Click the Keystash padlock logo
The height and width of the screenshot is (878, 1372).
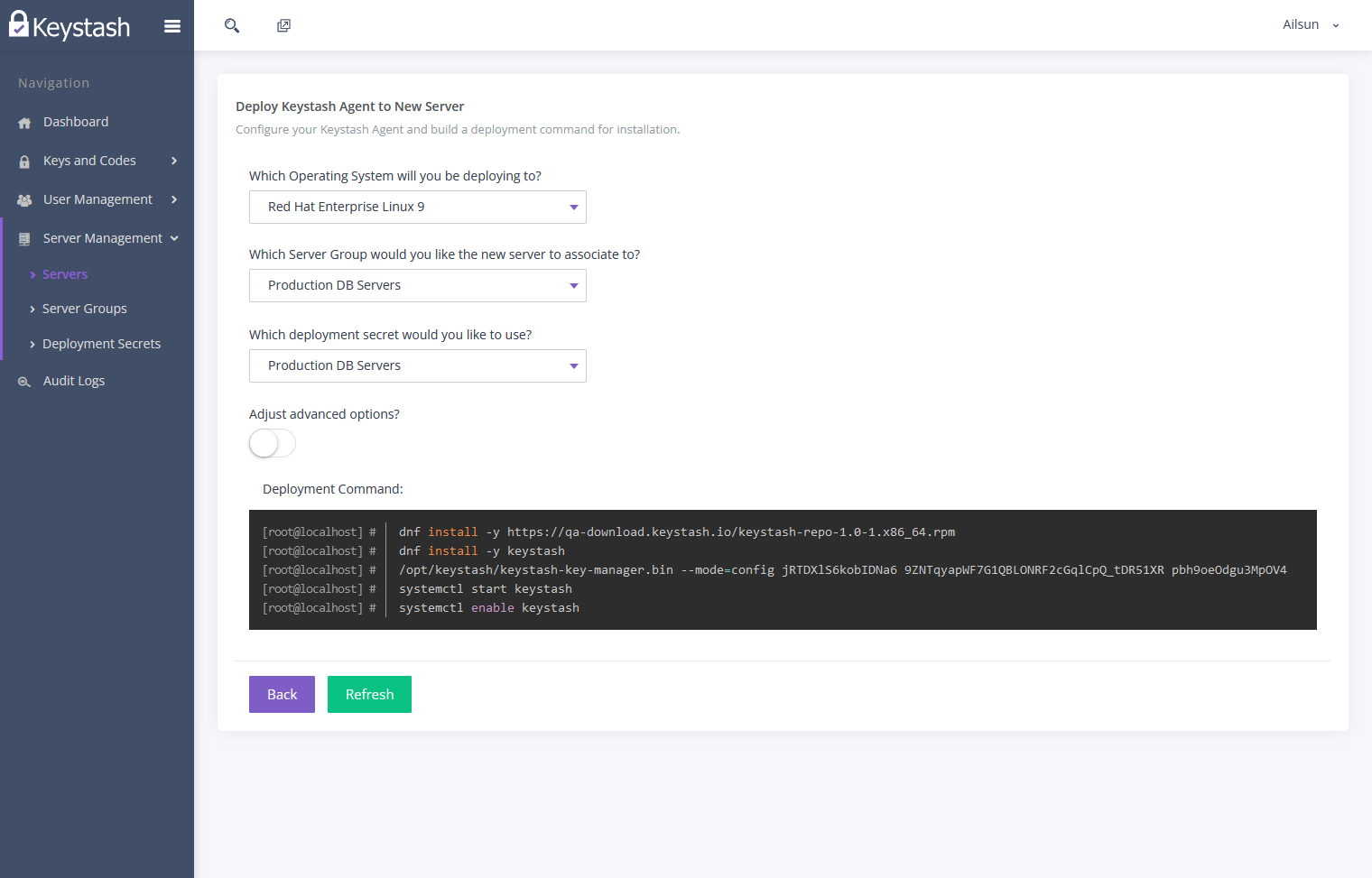(19, 24)
